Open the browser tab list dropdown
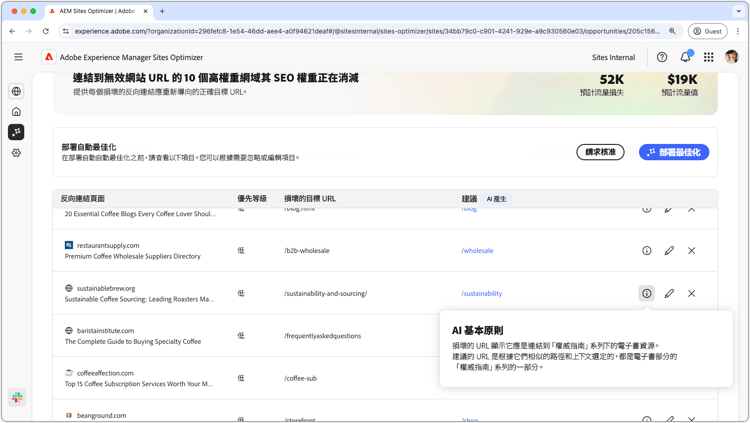Image resolution: width=750 pixels, height=423 pixels. pyautogui.click(x=739, y=11)
